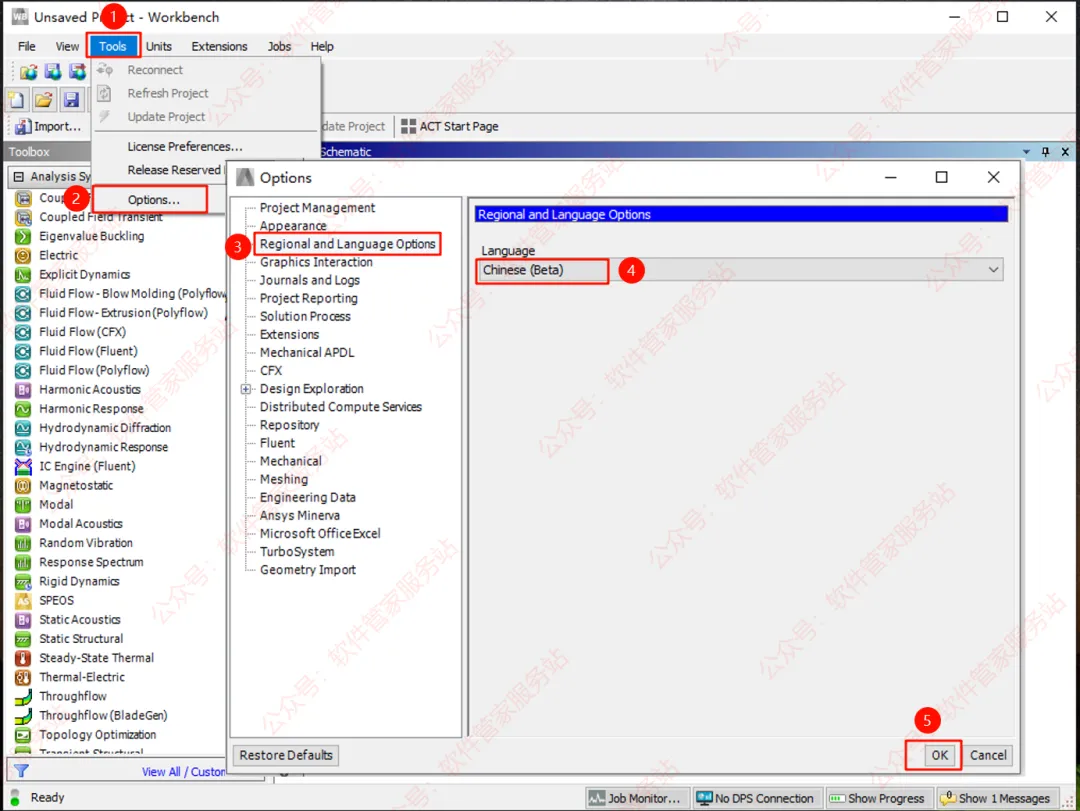Click the Fluid Flow (CFX) icon
Viewport: 1080px width, 811px height.
[23, 332]
